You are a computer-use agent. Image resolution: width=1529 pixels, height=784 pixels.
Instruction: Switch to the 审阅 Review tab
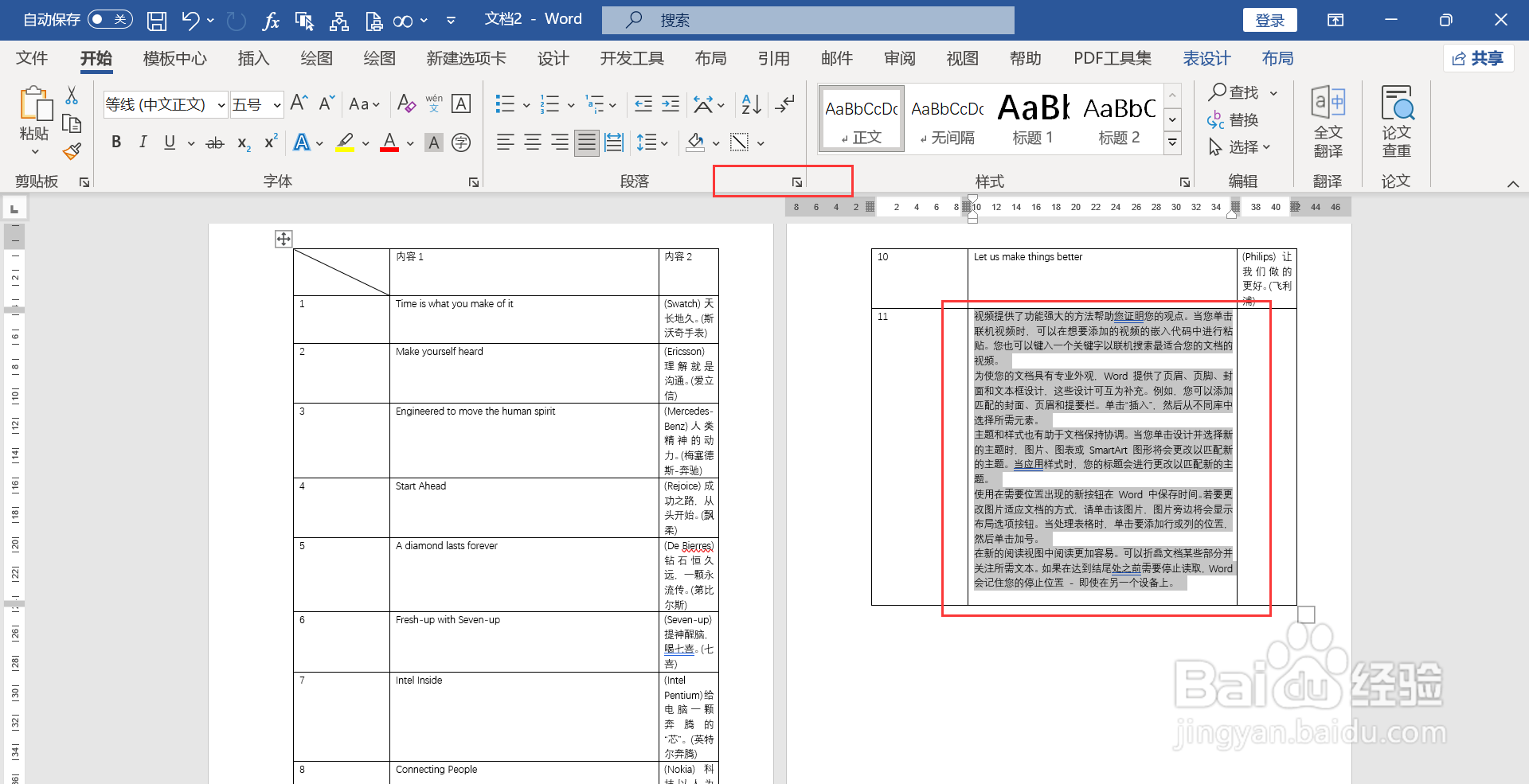tap(899, 58)
